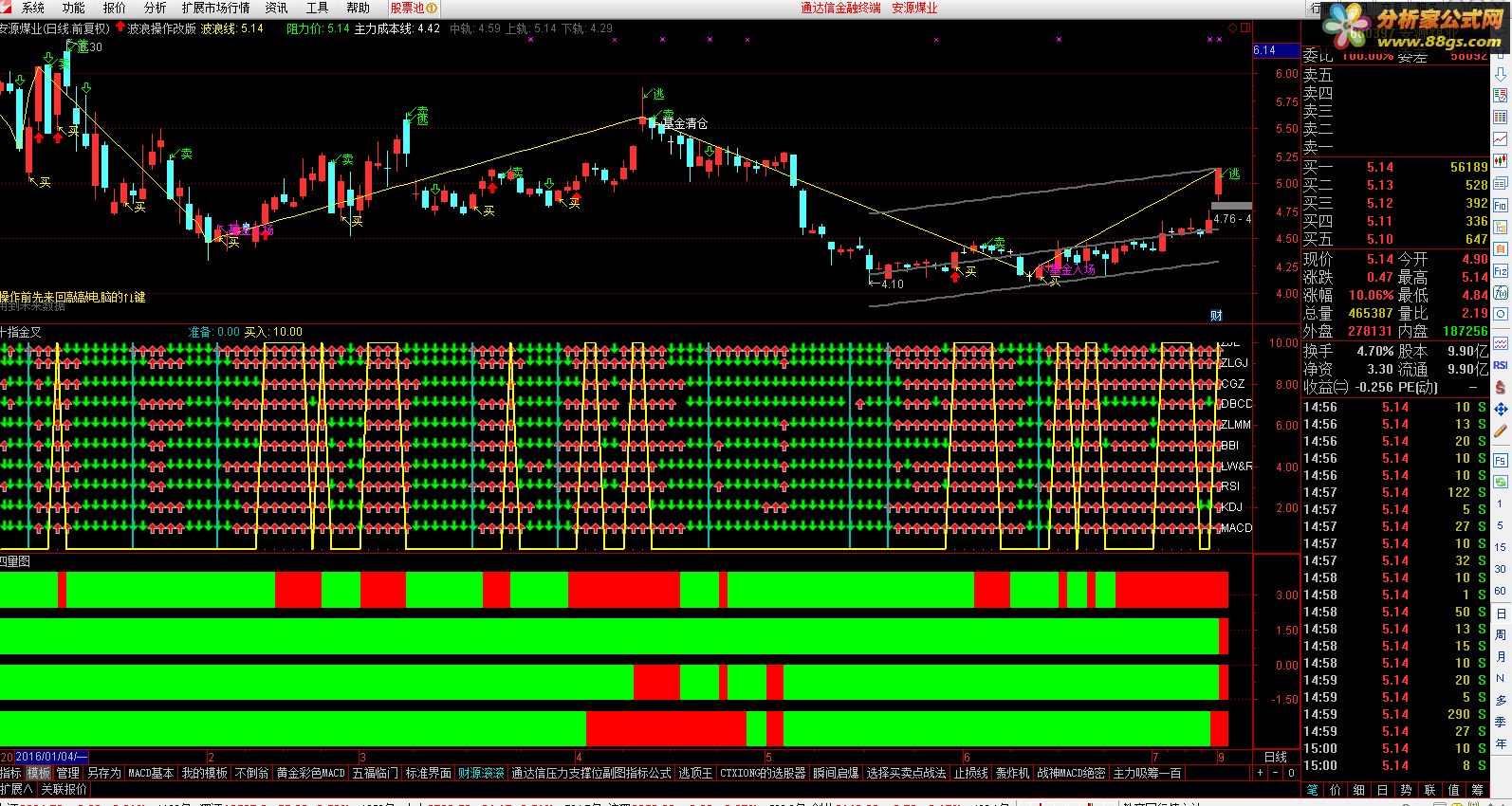Click the blue four-way move arrows icon

pyautogui.click(x=1500, y=409)
